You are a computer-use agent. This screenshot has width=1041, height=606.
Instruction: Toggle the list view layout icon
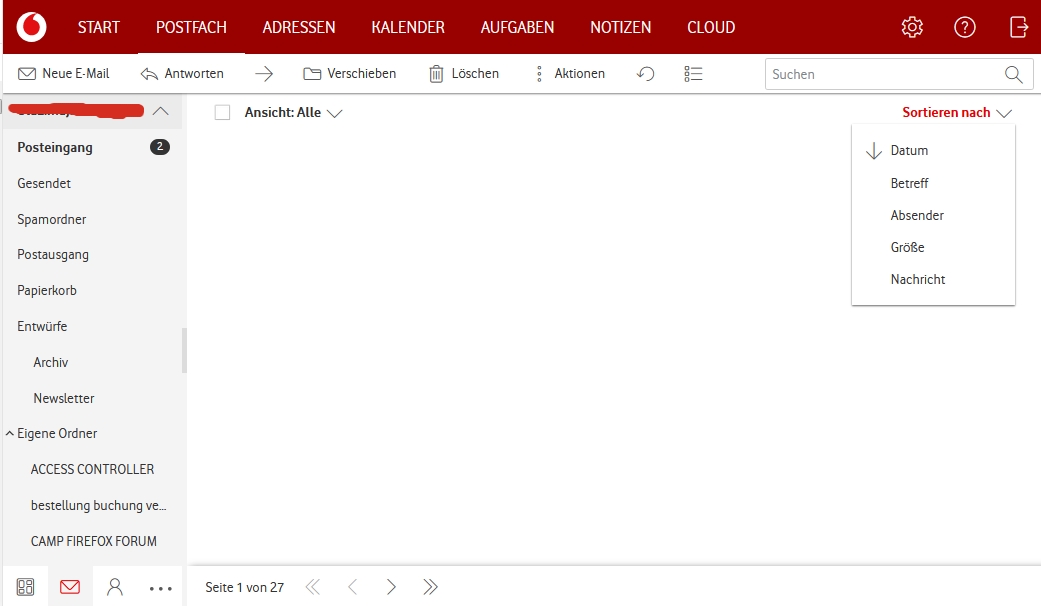pyautogui.click(x=693, y=74)
